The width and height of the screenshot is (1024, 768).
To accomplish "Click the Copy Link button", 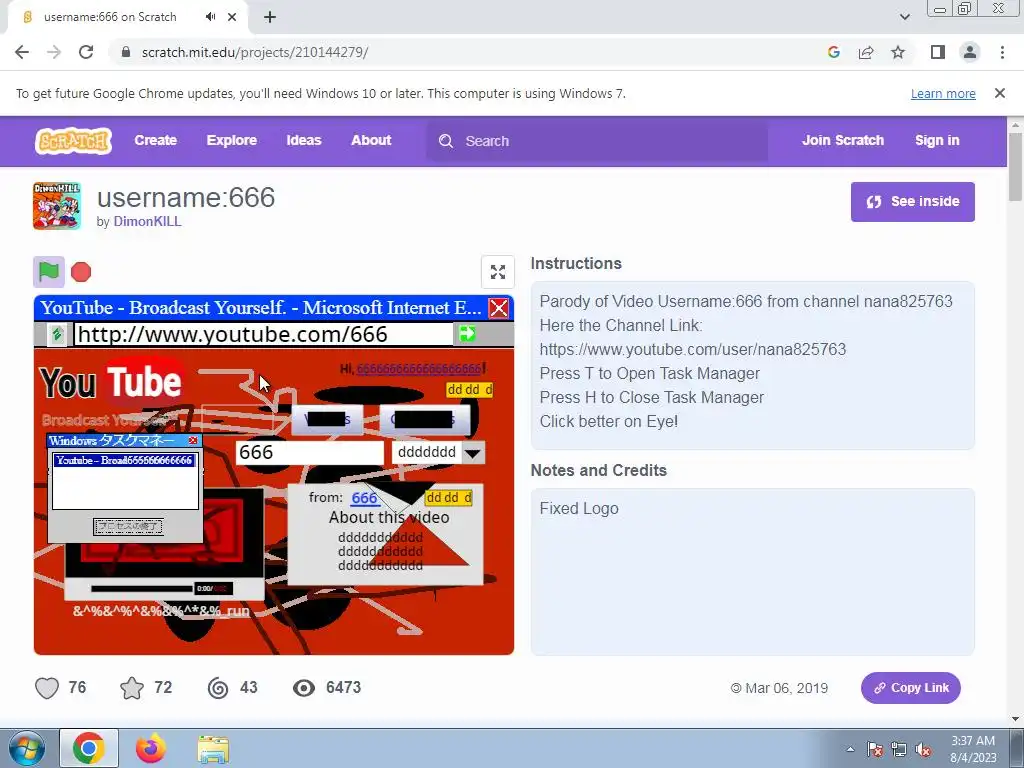I will [x=910, y=688].
